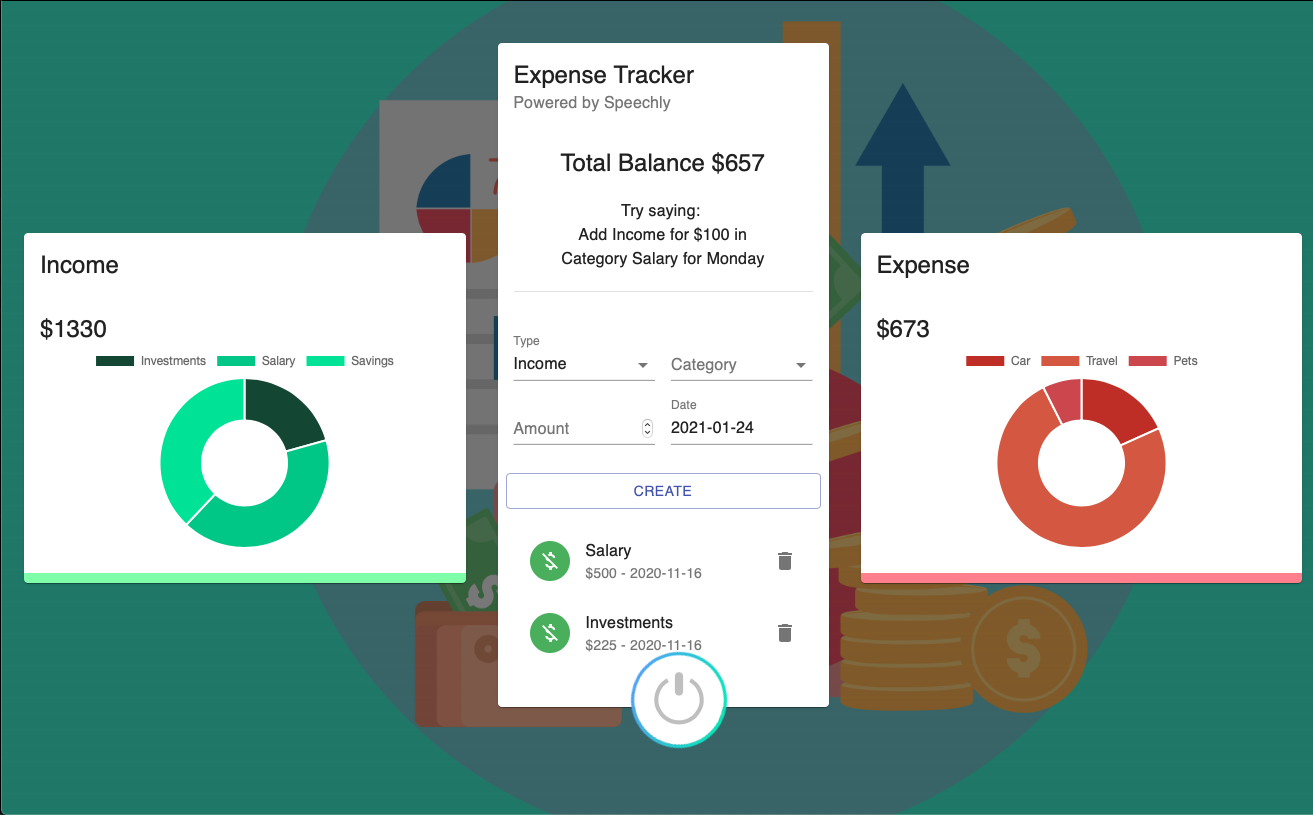
Task: Click the green money icon beside Salary
Action: [549, 561]
